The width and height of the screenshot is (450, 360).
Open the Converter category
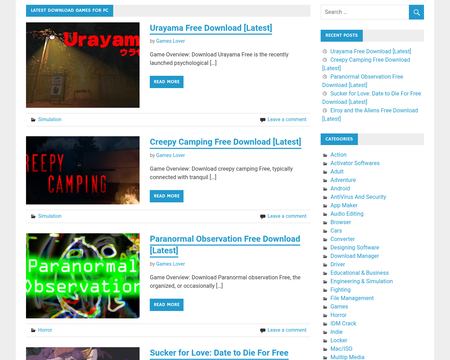(x=342, y=239)
